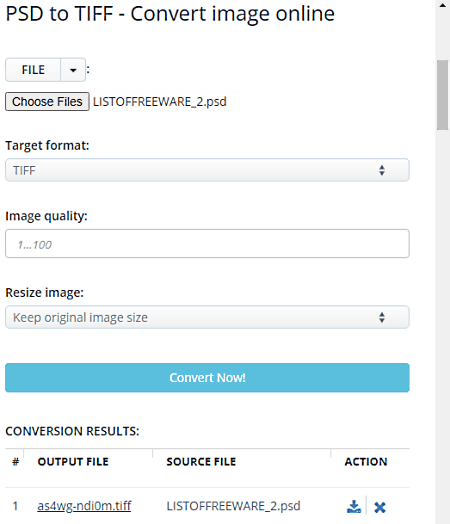Click the OUTPUT FILE column header

tap(73, 462)
